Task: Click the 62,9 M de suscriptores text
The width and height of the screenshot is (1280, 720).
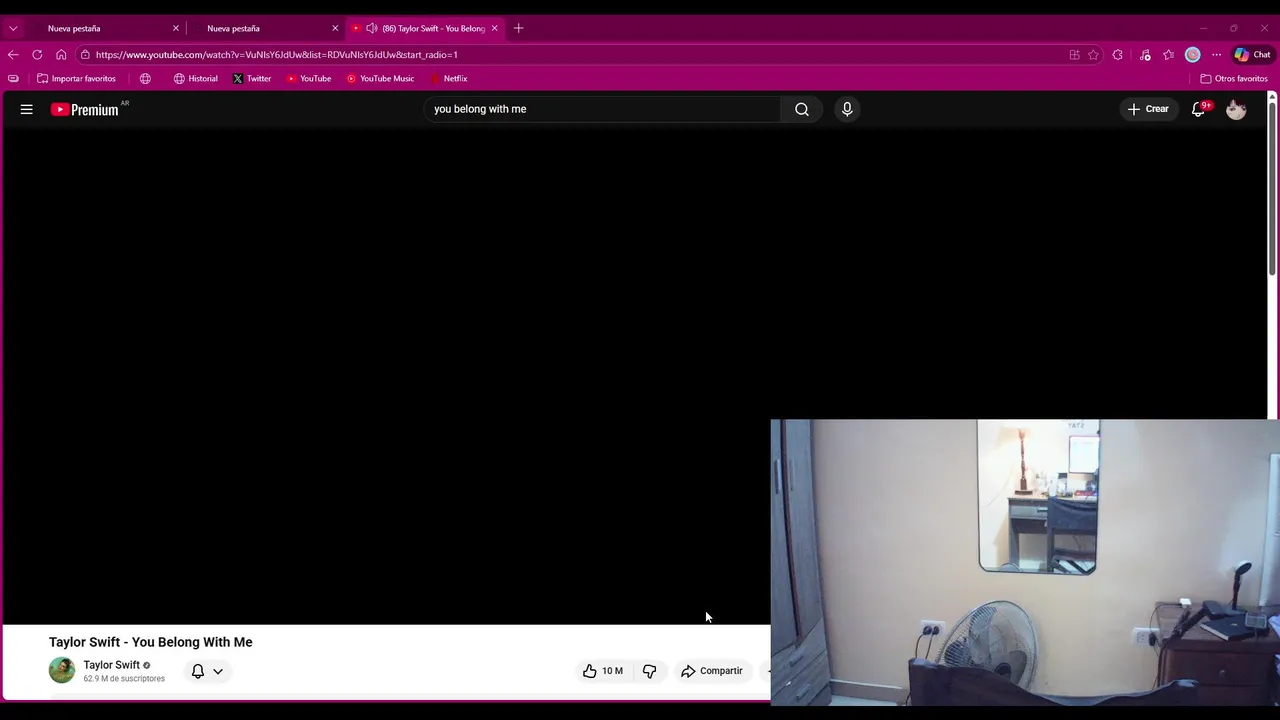Action: click(124, 679)
